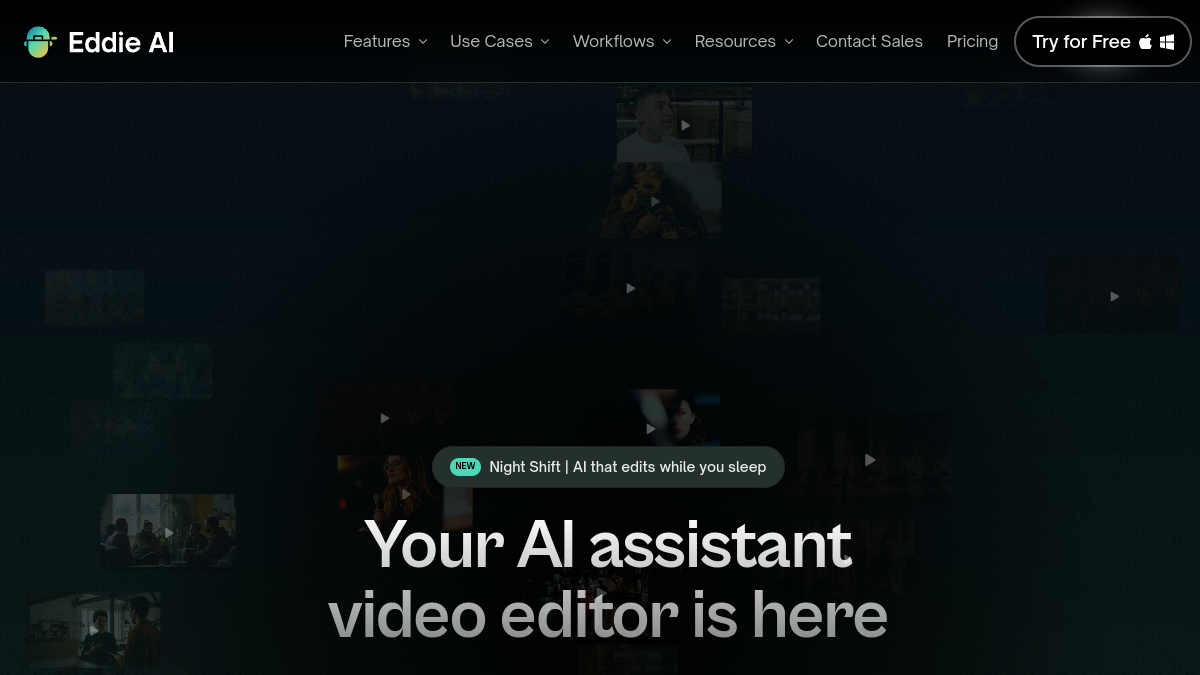1200x675 pixels.
Task: Play the sunflowers video clip
Action: 655,201
